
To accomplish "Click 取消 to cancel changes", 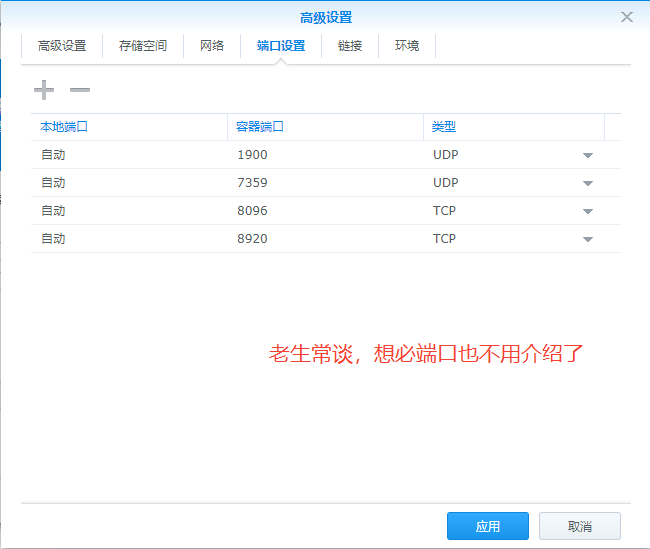I will pyautogui.click(x=580, y=526).
